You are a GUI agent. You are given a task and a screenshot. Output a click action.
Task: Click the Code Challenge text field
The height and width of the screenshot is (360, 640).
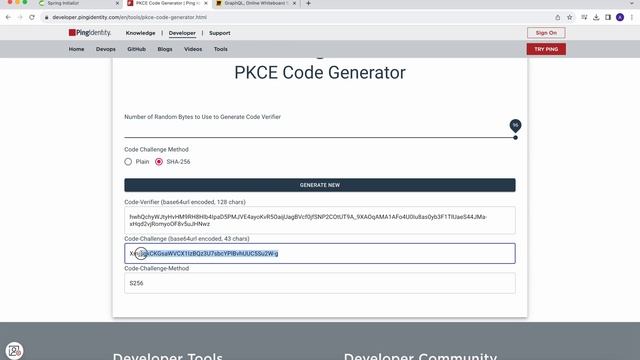tap(320, 253)
